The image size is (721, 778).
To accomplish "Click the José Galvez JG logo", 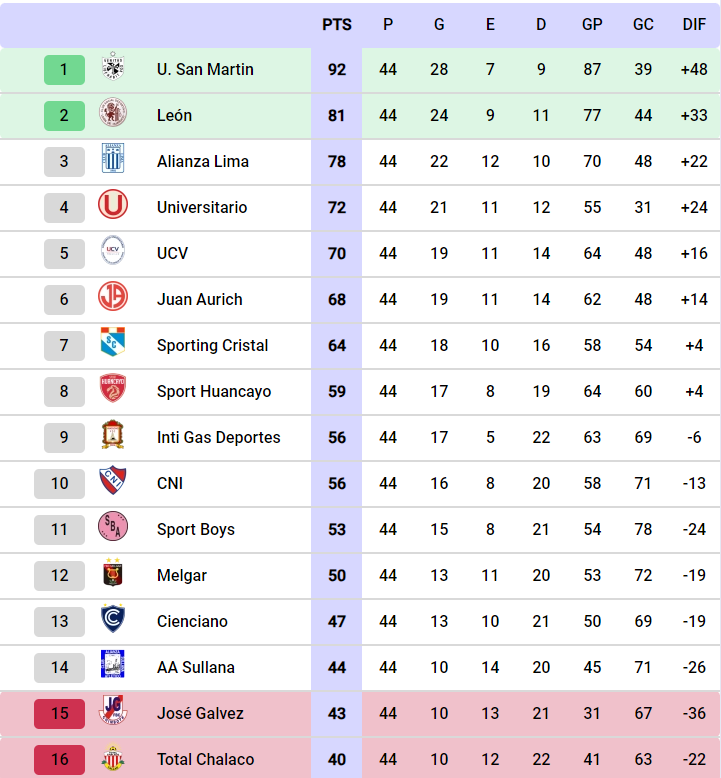I will point(113,710).
